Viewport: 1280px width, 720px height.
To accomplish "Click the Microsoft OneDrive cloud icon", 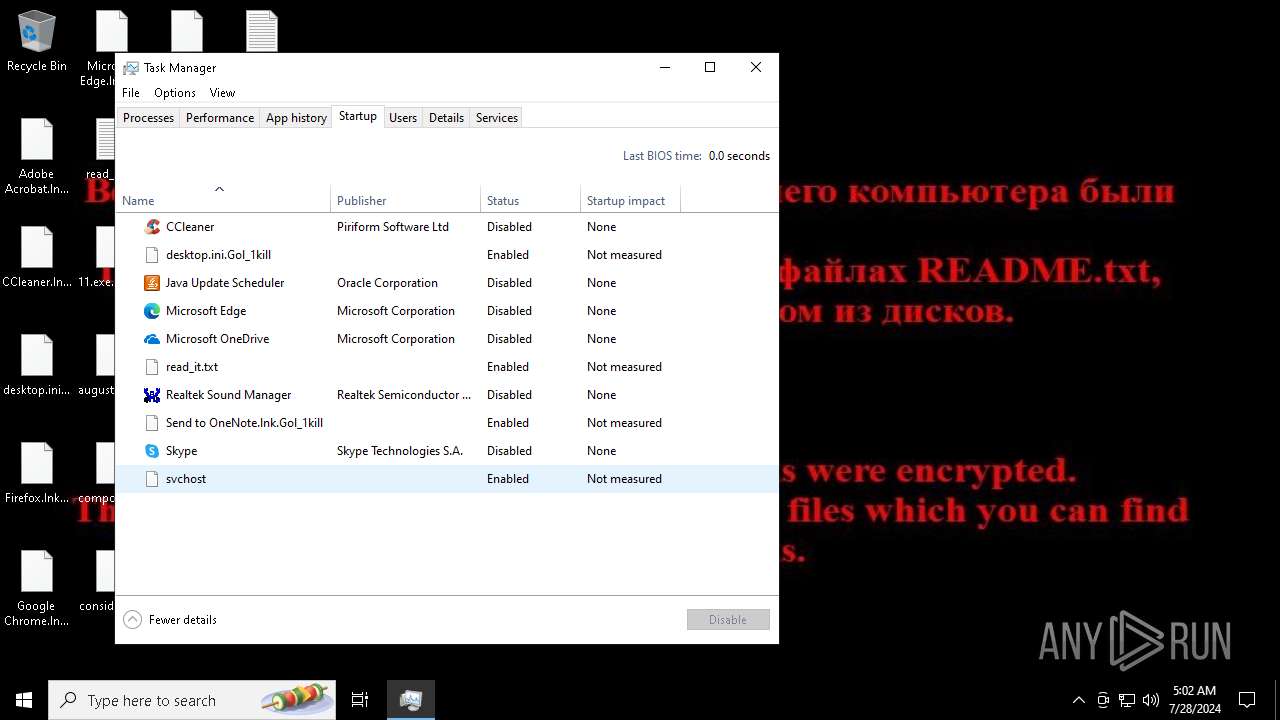I will [x=152, y=339].
